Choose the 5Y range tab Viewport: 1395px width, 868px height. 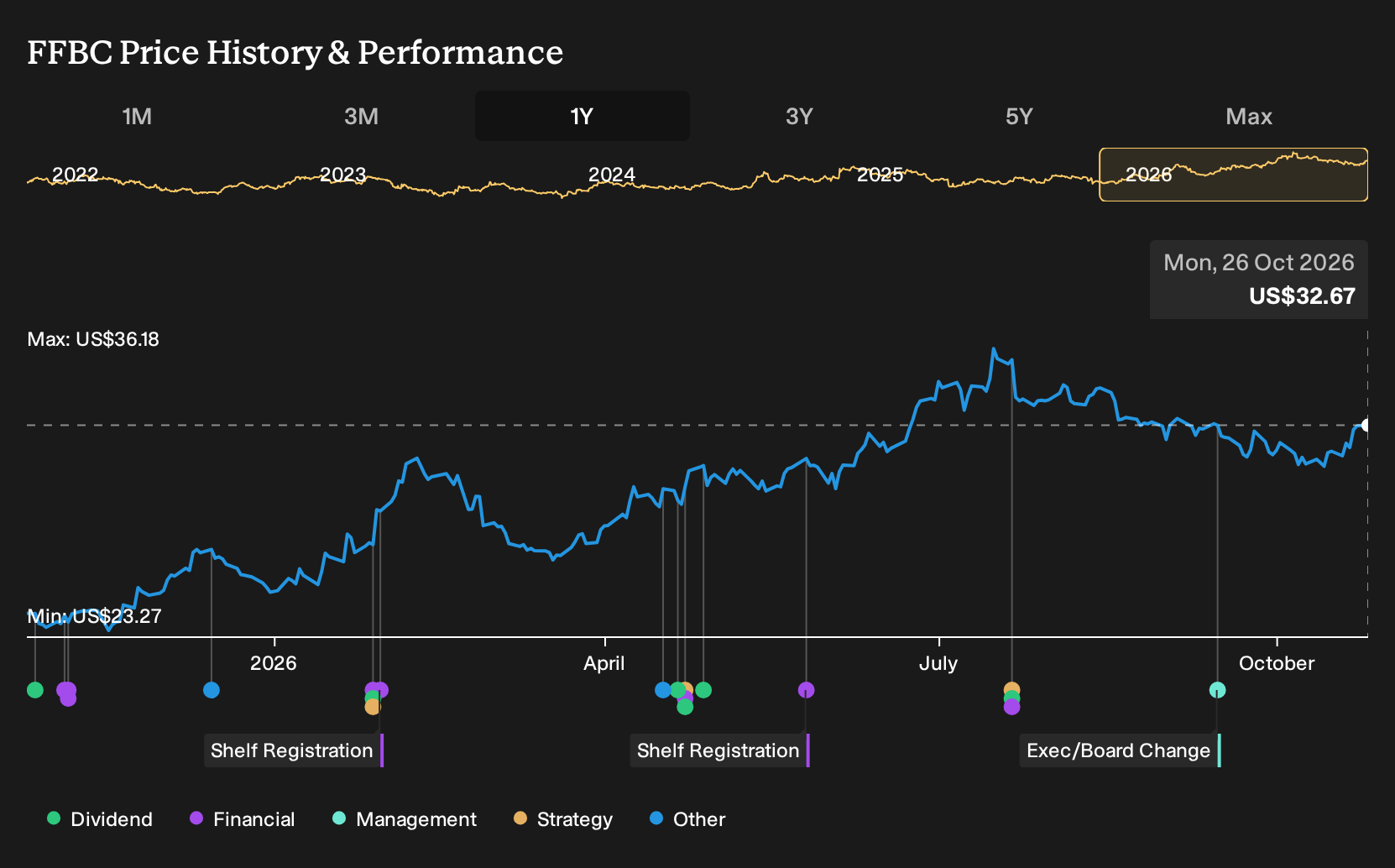pos(1019,116)
